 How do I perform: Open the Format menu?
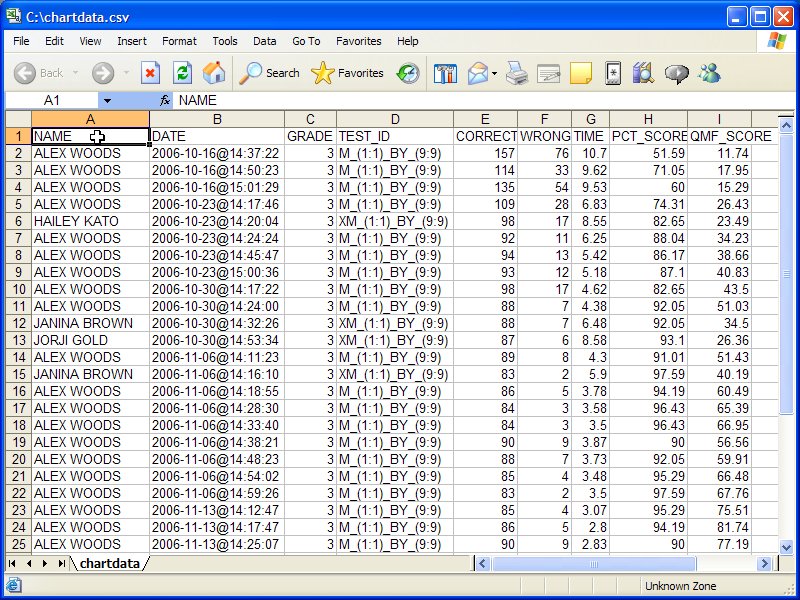click(x=179, y=41)
